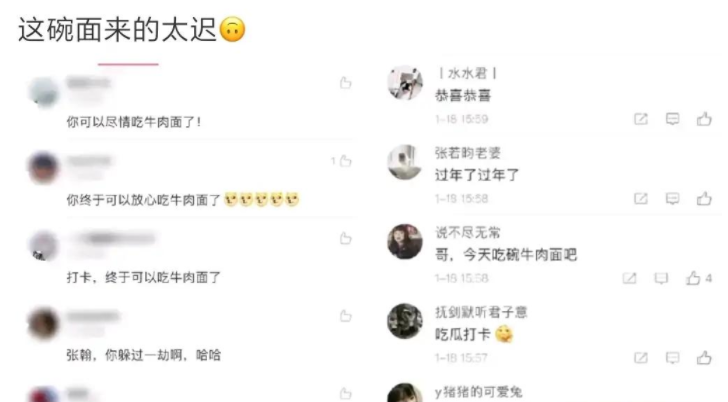728x402 pixels.
Task: Share the 过年了过年了 comment
Action: 641,199
